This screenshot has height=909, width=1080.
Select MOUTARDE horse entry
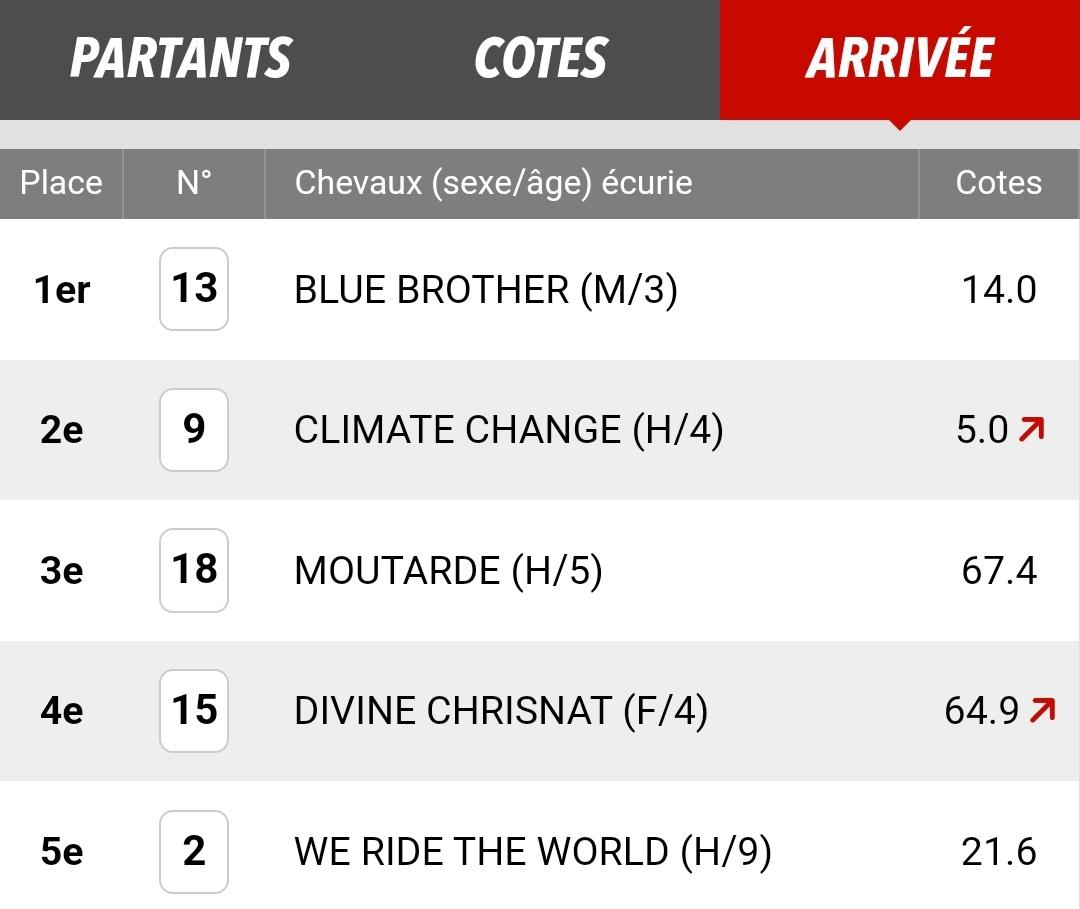[x=448, y=571]
